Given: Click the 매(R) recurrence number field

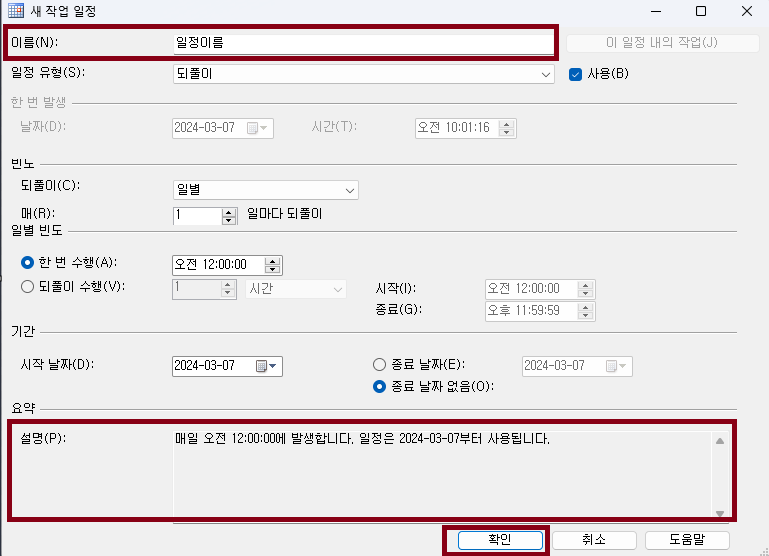Looking at the screenshot, I should [198, 216].
